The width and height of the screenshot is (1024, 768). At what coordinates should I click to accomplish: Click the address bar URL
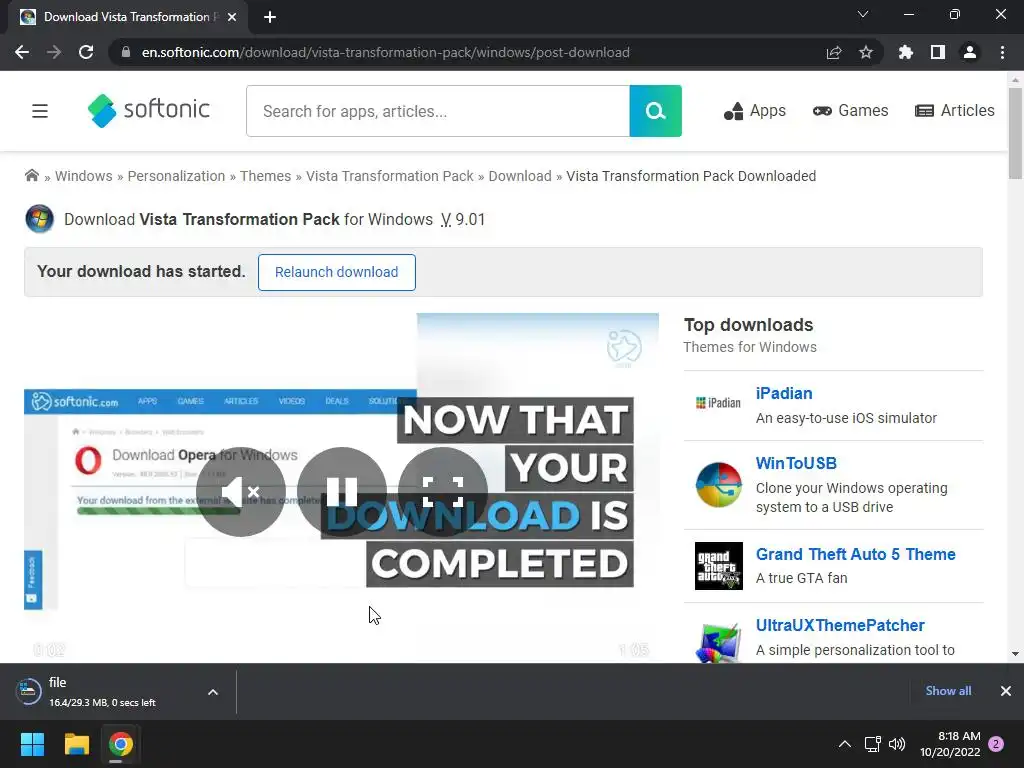click(385, 52)
